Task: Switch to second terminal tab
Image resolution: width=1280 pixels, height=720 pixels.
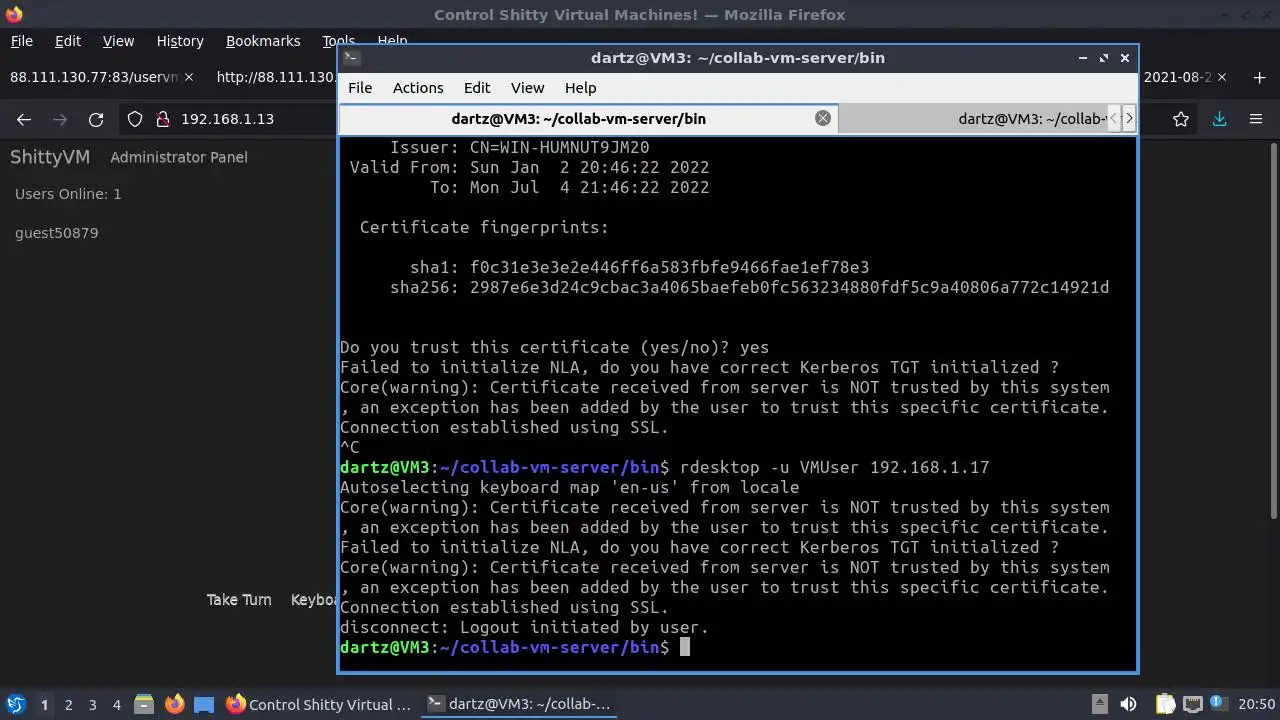Action: point(975,118)
